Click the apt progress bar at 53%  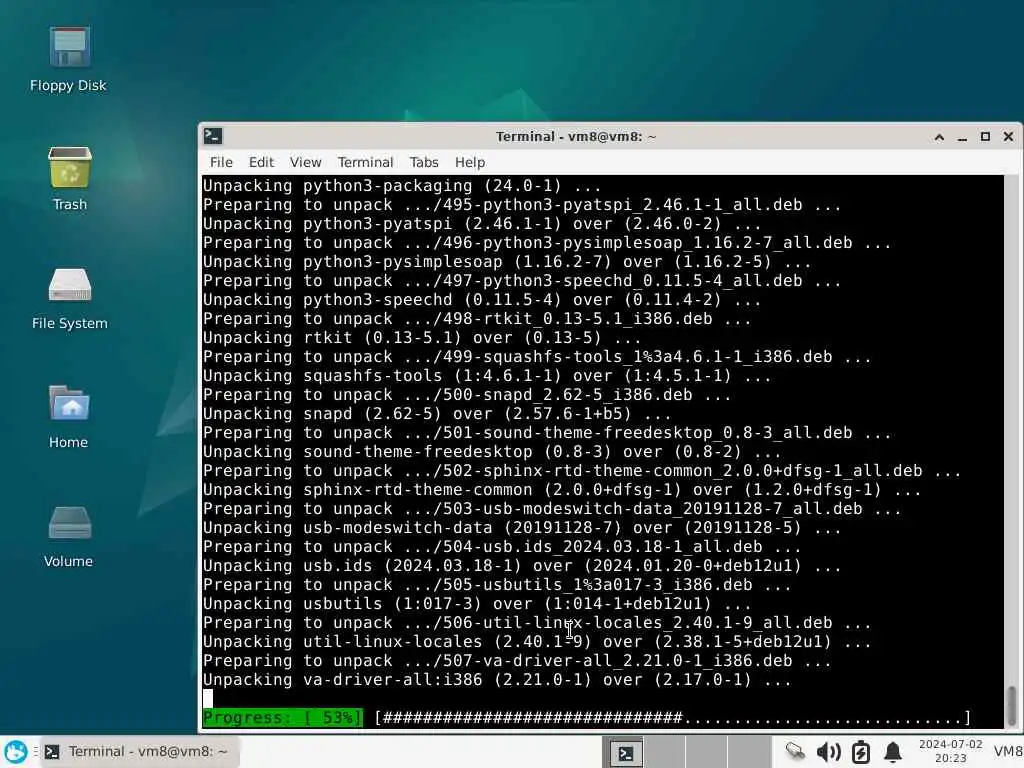click(x=673, y=718)
